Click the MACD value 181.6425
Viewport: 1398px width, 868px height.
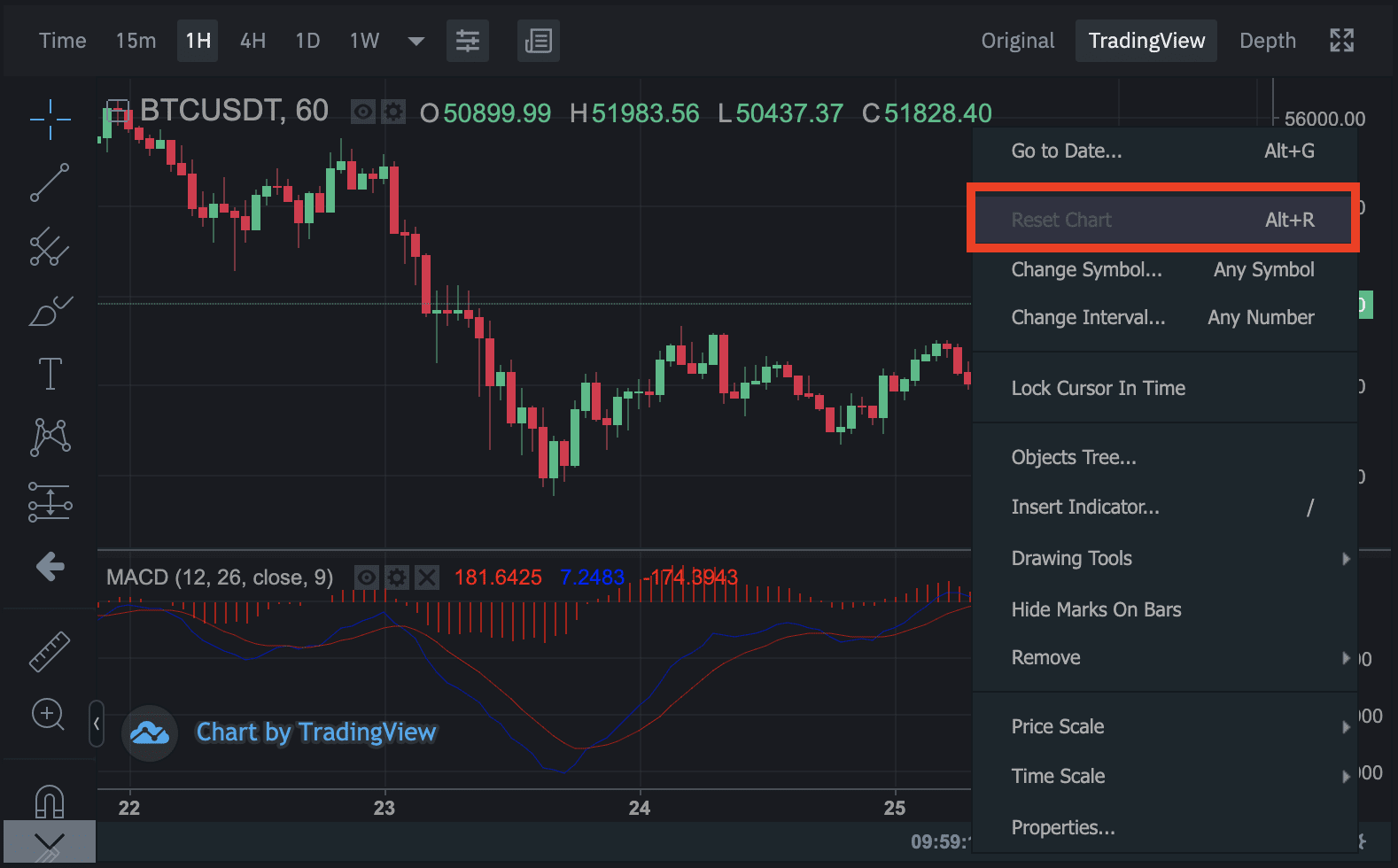pyautogui.click(x=498, y=577)
